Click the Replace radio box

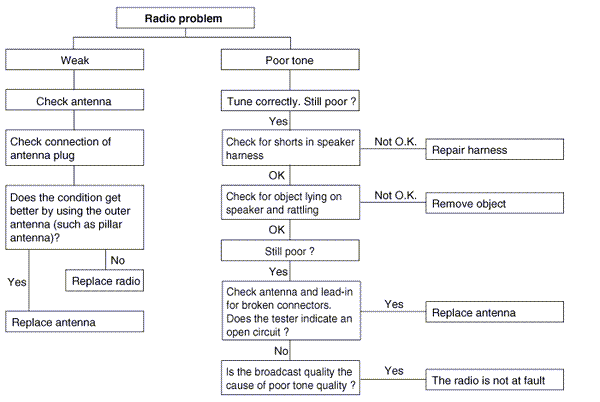tap(107, 281)
